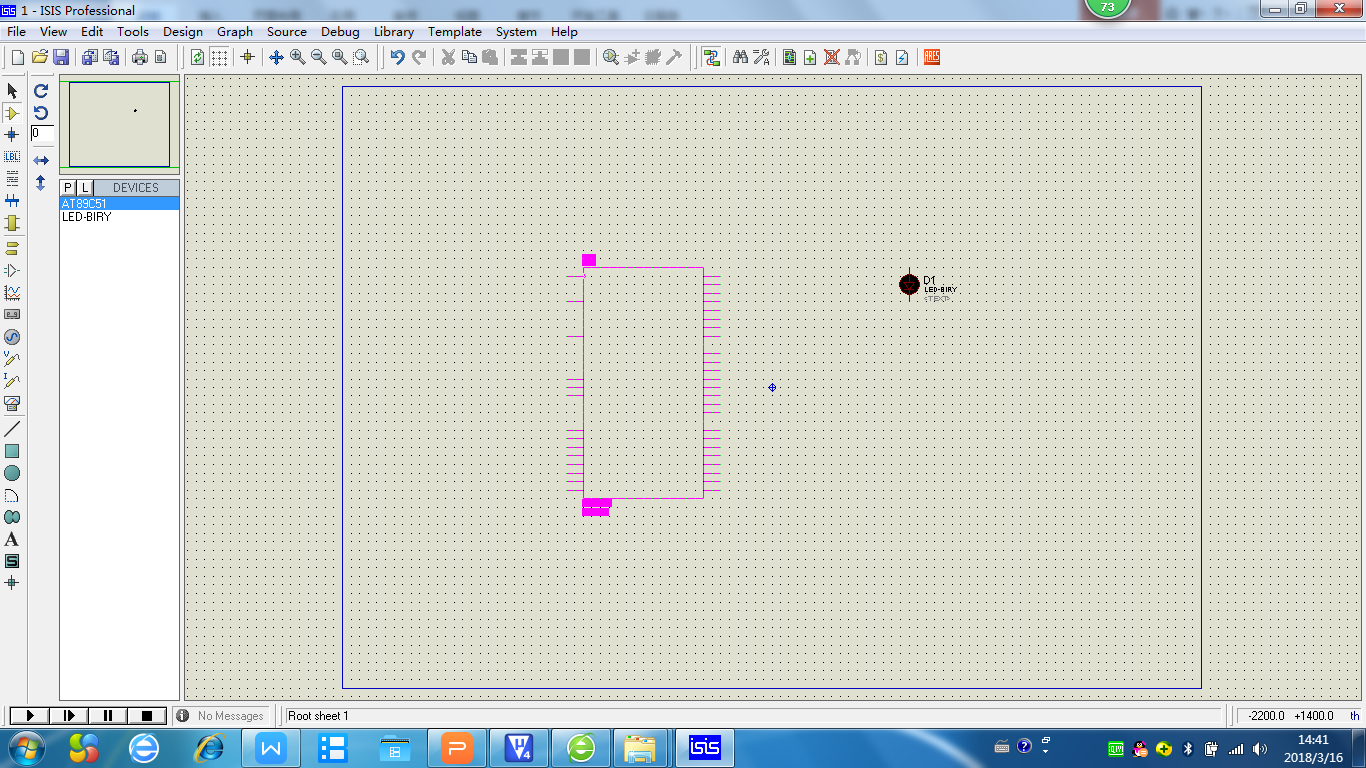Open the Library menu

tap(393, 31)
